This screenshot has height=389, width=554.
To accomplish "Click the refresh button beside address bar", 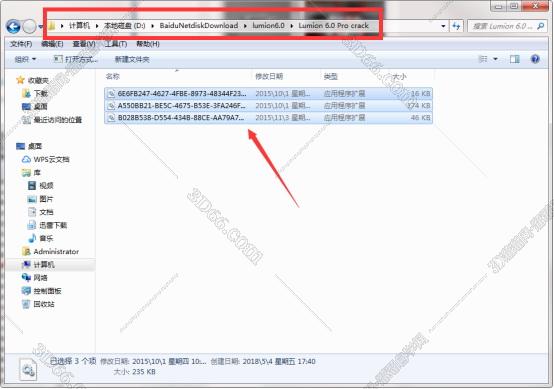I will (x=456, y=26).
